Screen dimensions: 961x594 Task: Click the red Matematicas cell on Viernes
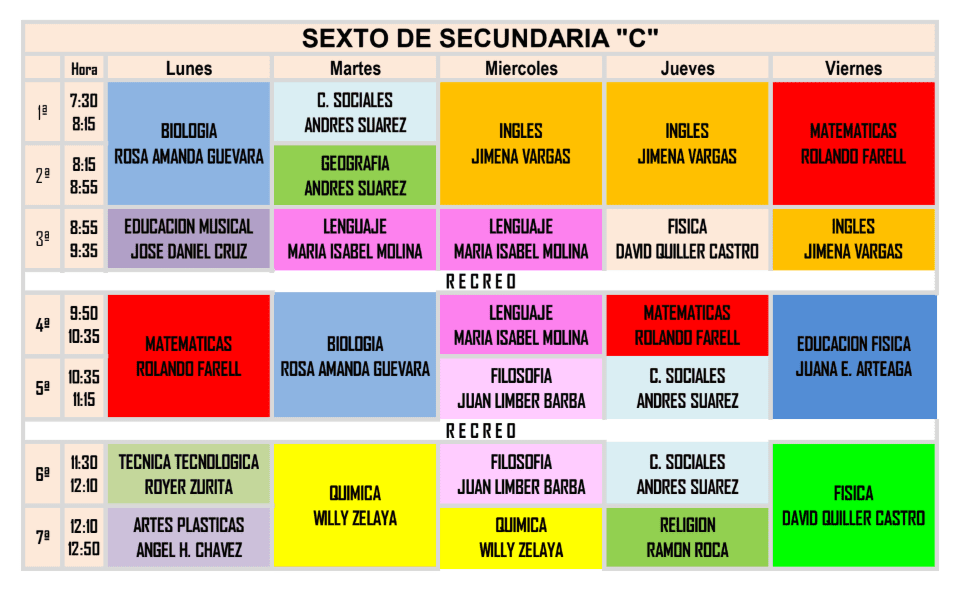(853, 143)
